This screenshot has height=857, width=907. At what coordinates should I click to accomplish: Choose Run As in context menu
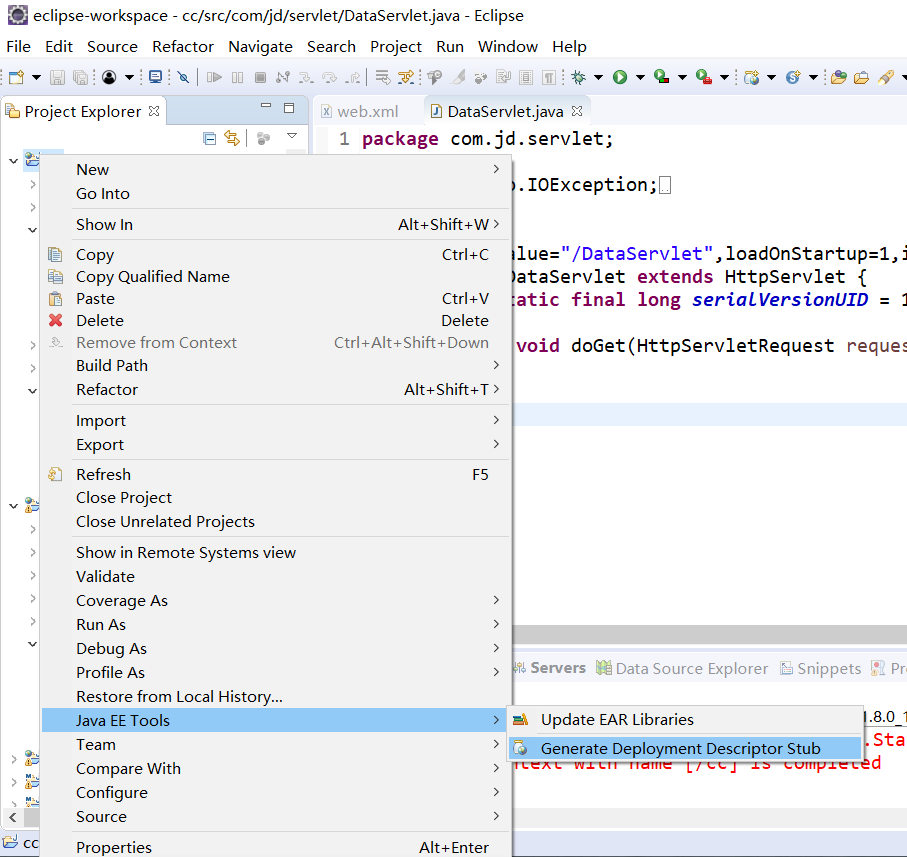pyautogui.click(x=275, y=625)
